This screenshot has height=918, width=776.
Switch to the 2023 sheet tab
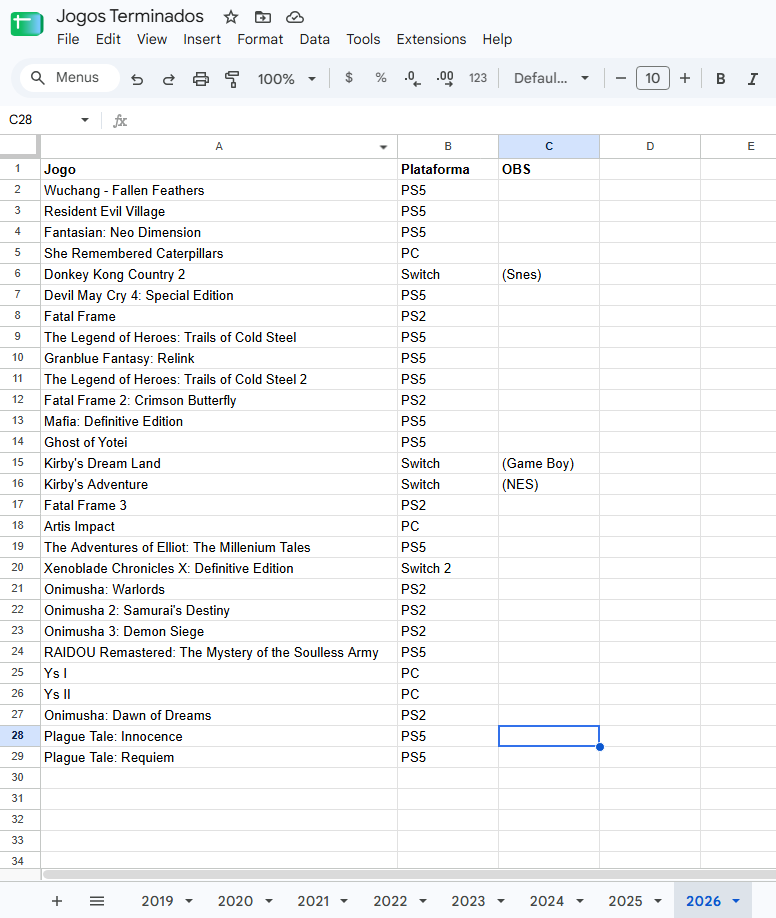click(x=468, y=901)
